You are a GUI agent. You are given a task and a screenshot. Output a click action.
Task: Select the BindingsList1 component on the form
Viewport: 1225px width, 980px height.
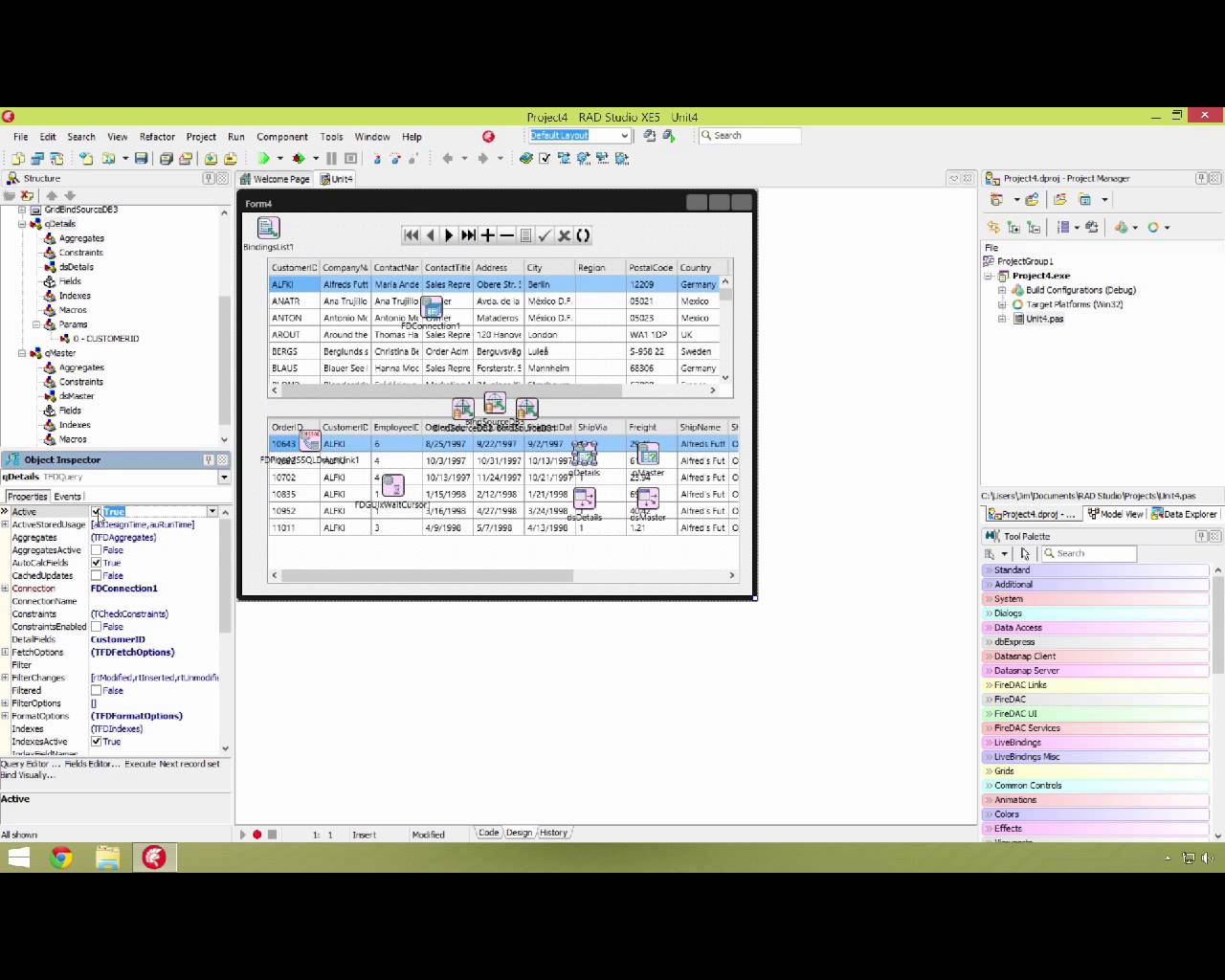(268, 228)
